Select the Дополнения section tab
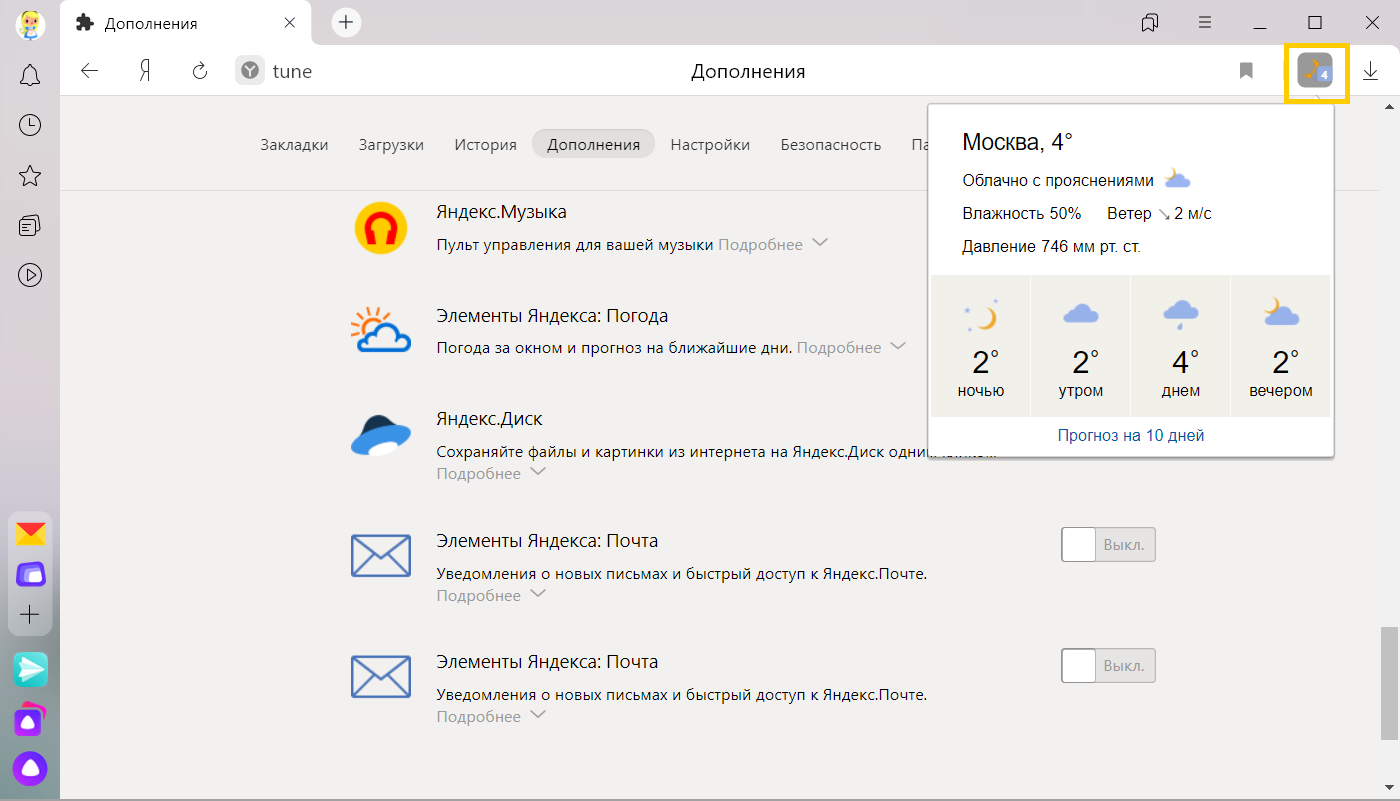Viewport: 1400px width, 801px height. click(593, 144)
